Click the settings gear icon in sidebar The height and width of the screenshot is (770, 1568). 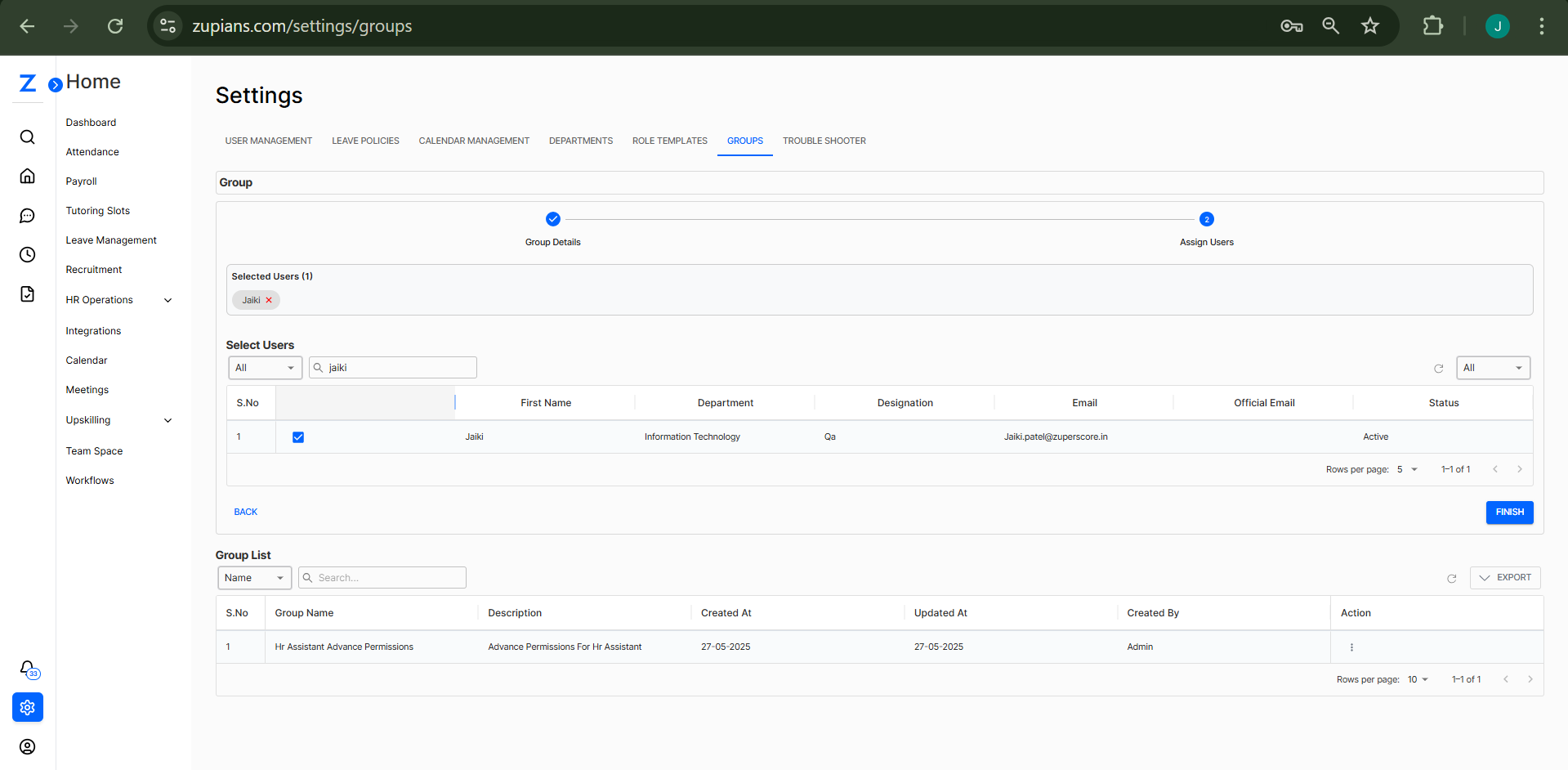(28, 707)
